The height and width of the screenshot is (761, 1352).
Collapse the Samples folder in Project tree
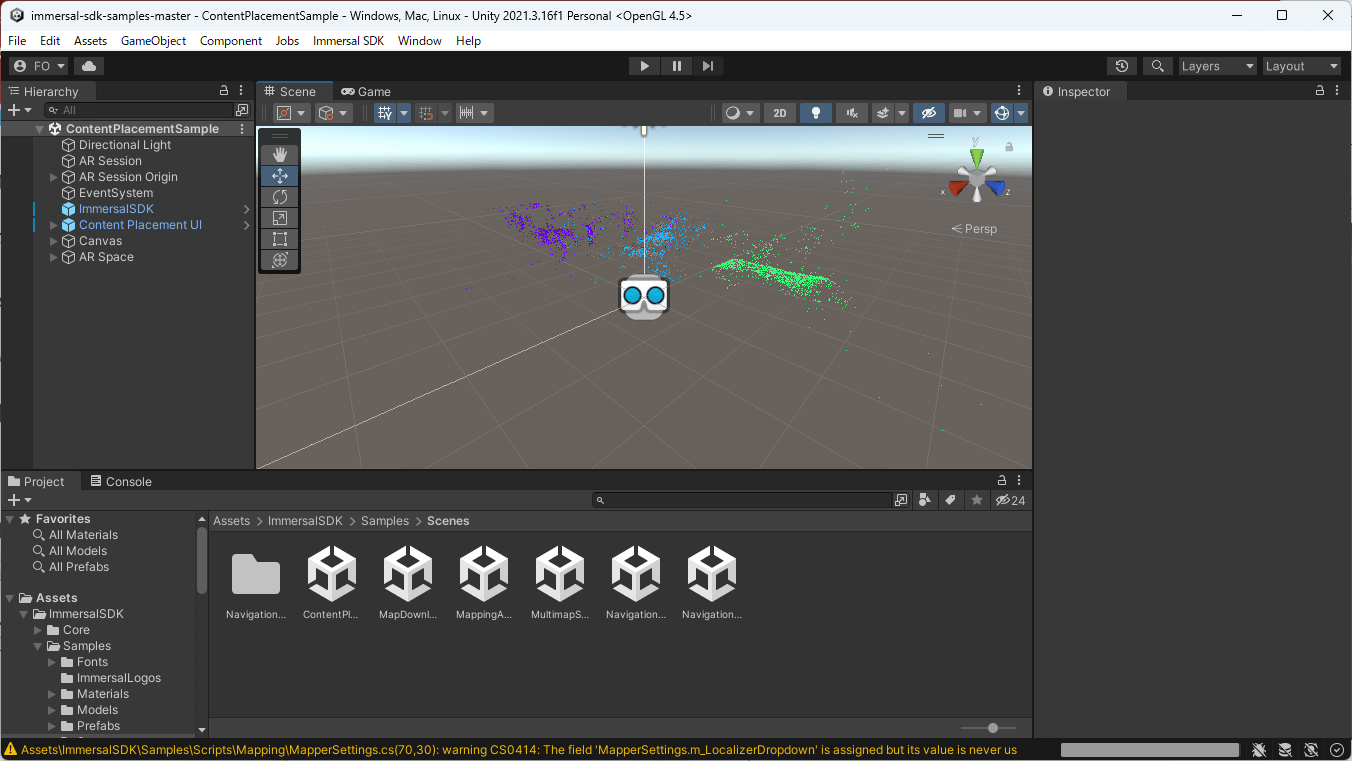pyautogui.click(x=38, y=646)
